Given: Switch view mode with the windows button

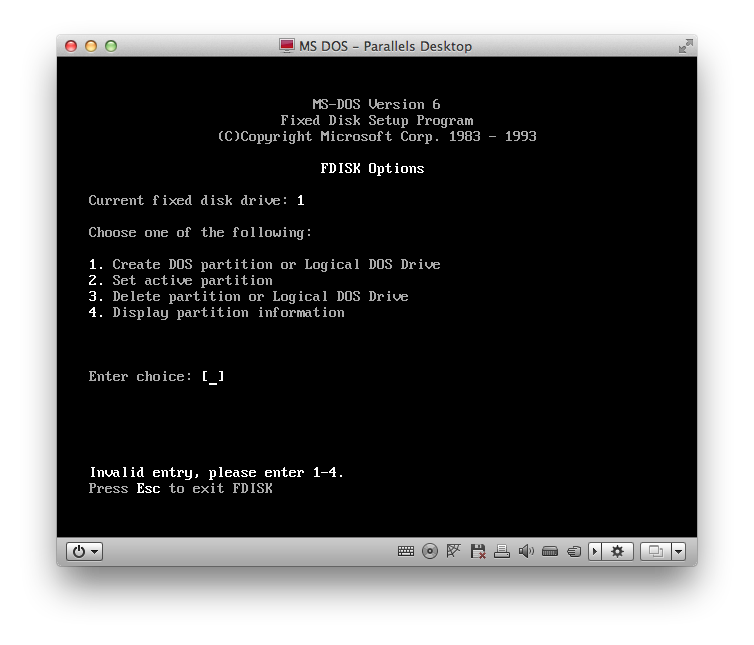Looking at the screenshot, I should 656,551.
